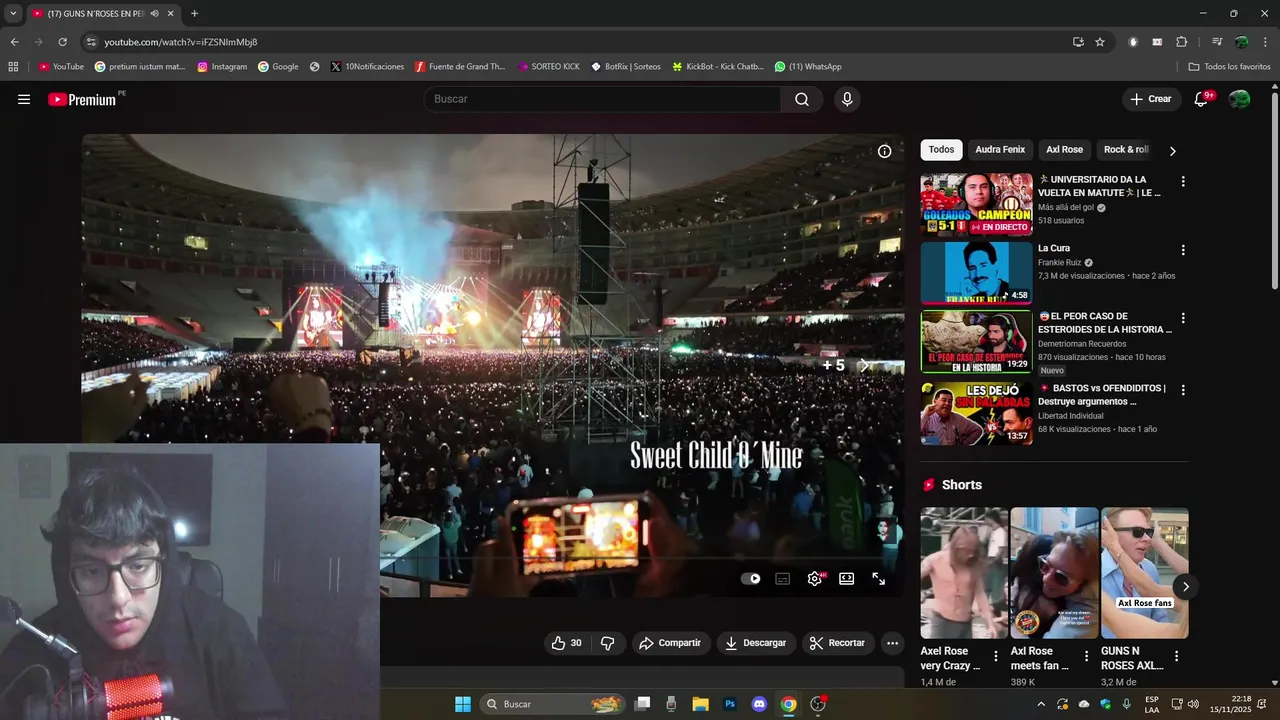Open the Chrome apps grid icon
This screenshot has width=1280, height=720.
13,67
